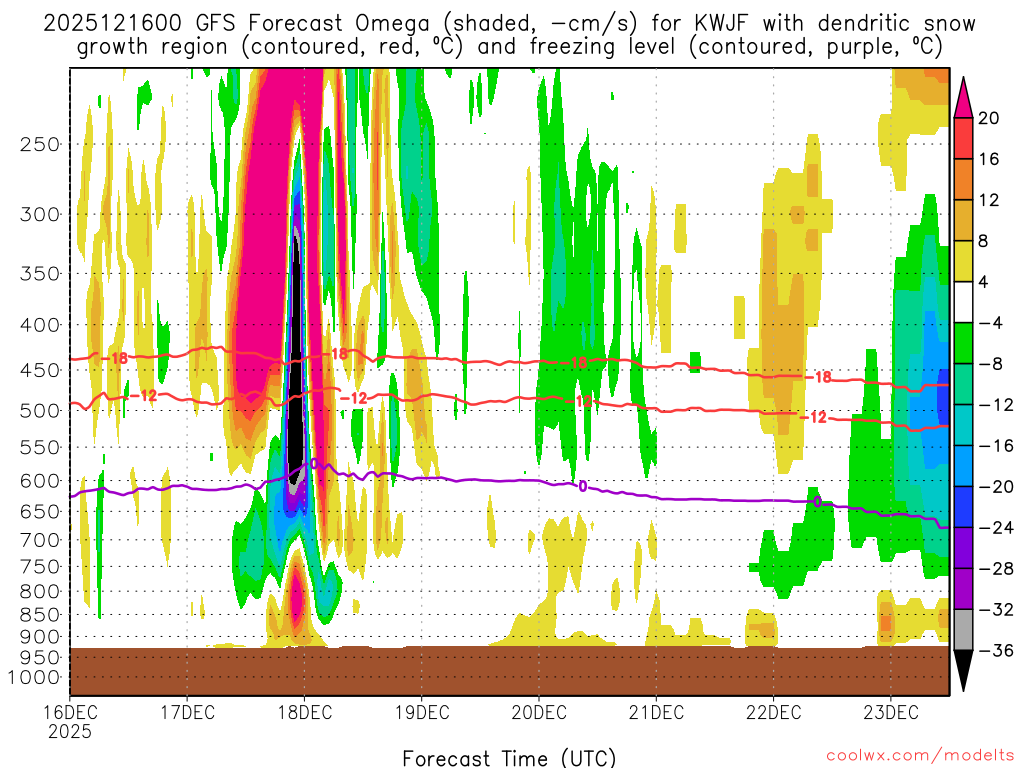The width and height of the screenshot is (1024, 768).
Task: Click the colorbar value 12 label
Action: pos(988,200)
